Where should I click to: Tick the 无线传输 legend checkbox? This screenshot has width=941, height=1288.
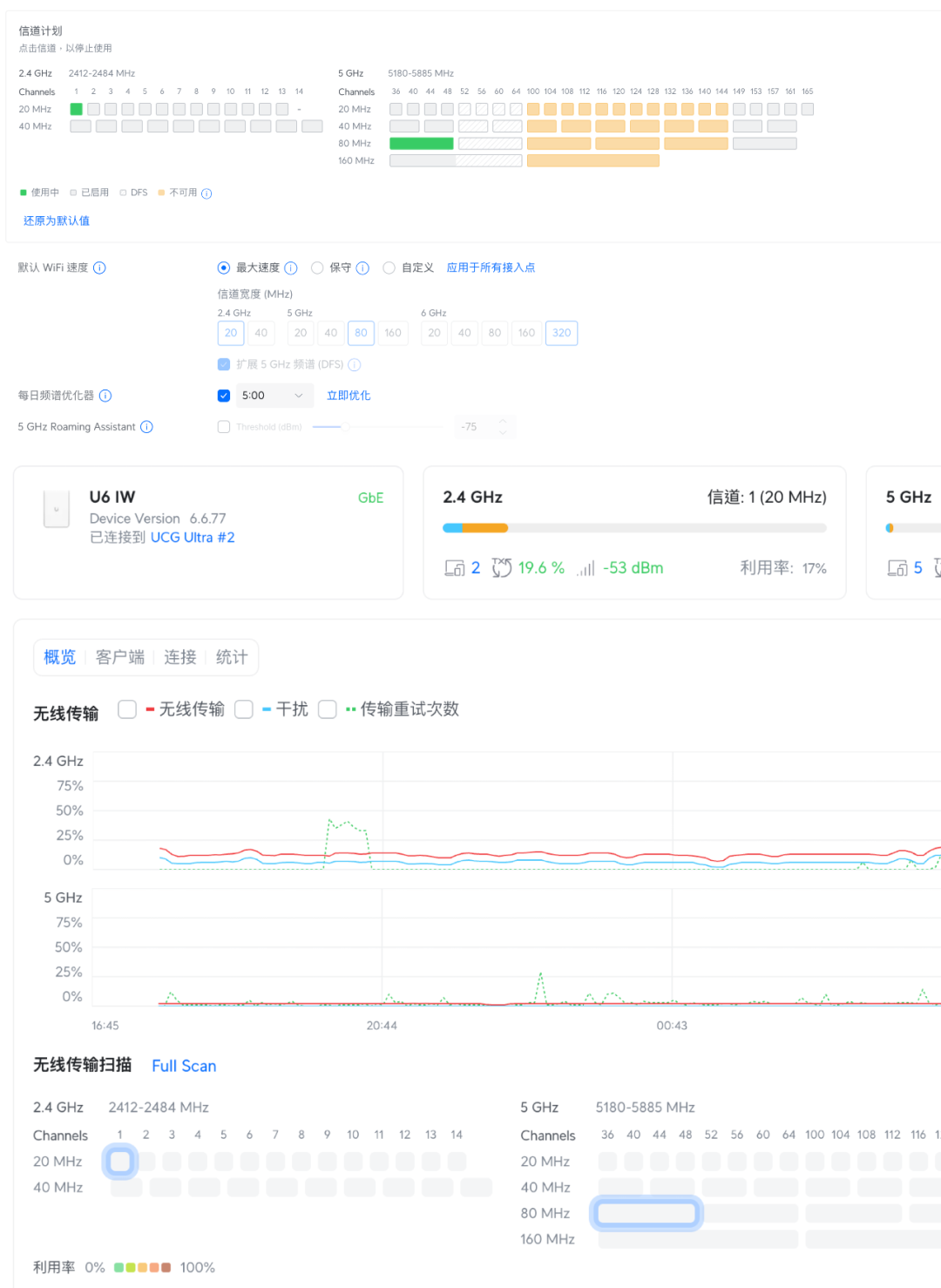click(x=127, y=709)
